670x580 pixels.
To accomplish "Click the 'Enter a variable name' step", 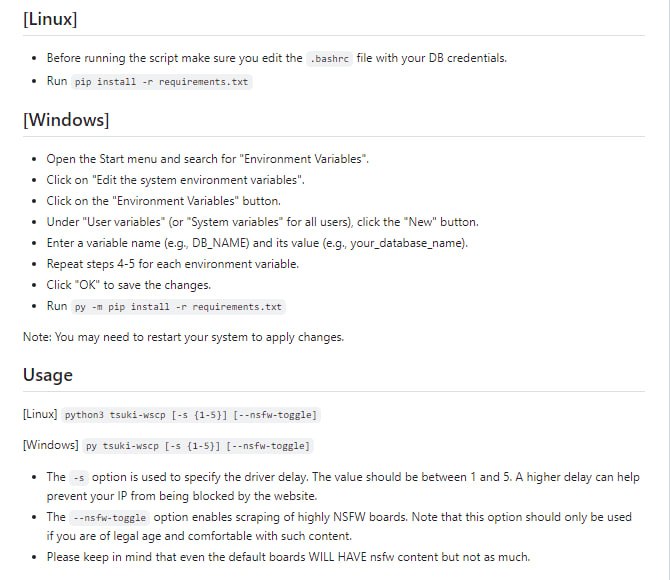I will point(256,243).
